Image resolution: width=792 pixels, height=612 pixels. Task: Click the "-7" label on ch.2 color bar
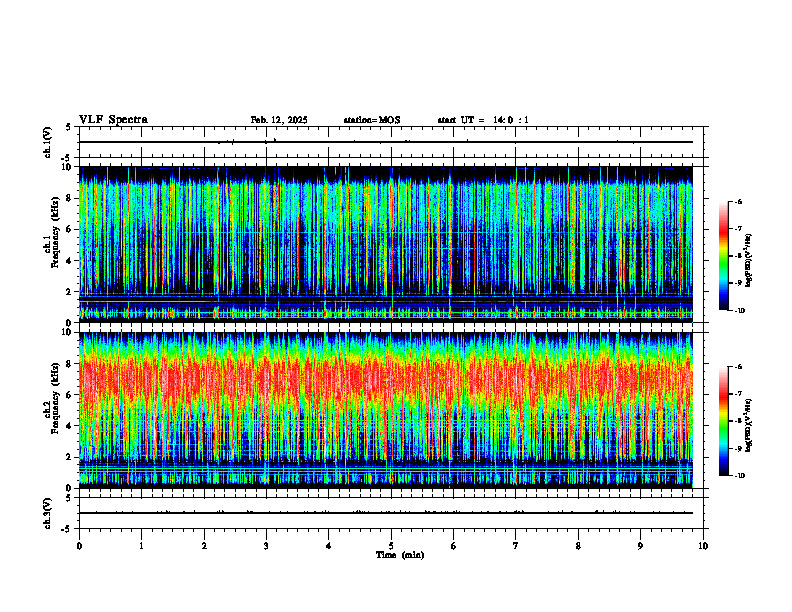pyautogui.click(x=738, y=394)
